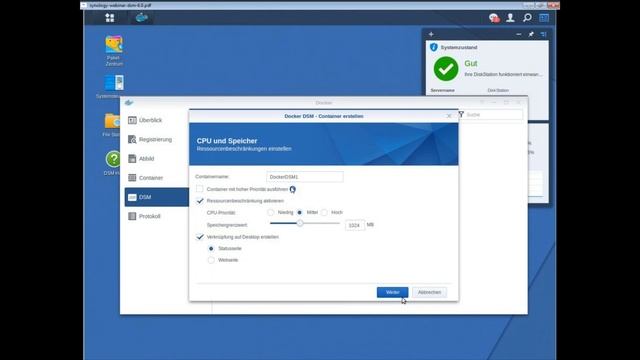
Task: Click the Servername label in widget
Action: (x=442, y=90)
